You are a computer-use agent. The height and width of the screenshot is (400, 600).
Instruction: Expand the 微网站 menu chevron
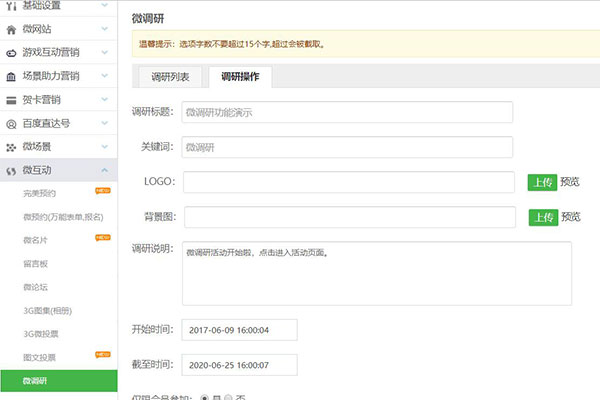pos(104,29)
